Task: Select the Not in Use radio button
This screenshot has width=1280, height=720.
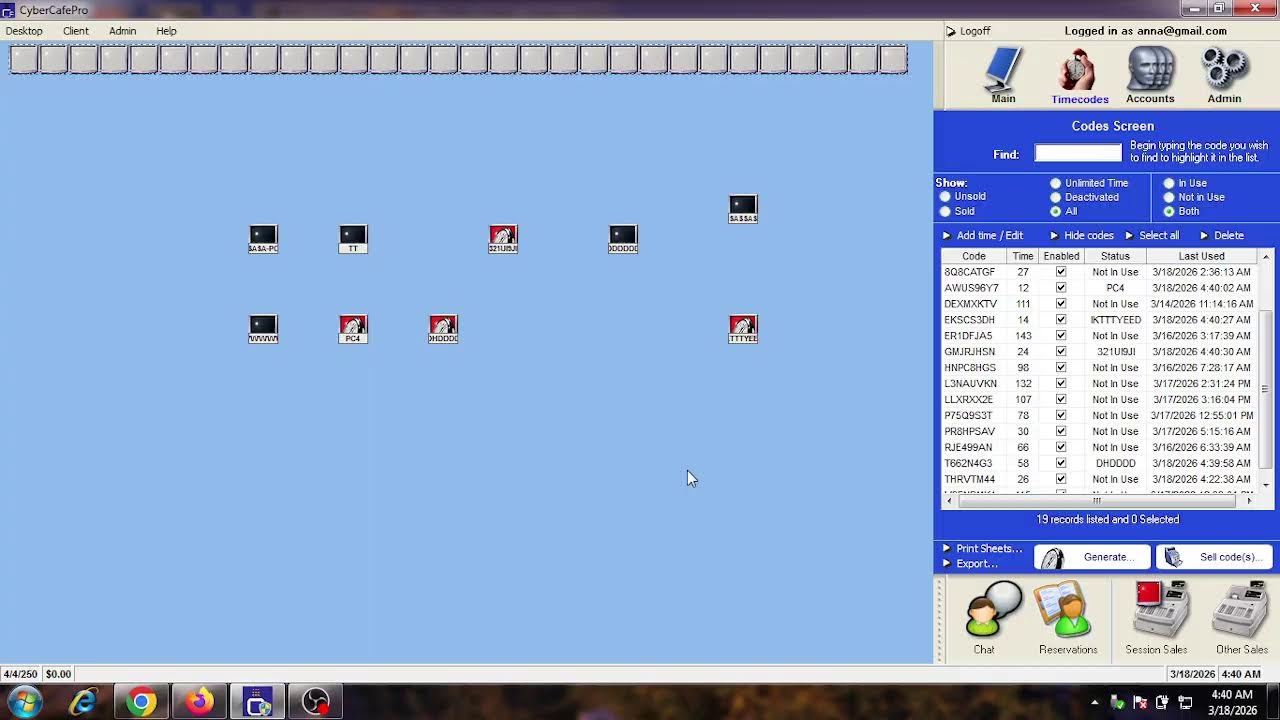Action: (x=1168, y=197)
